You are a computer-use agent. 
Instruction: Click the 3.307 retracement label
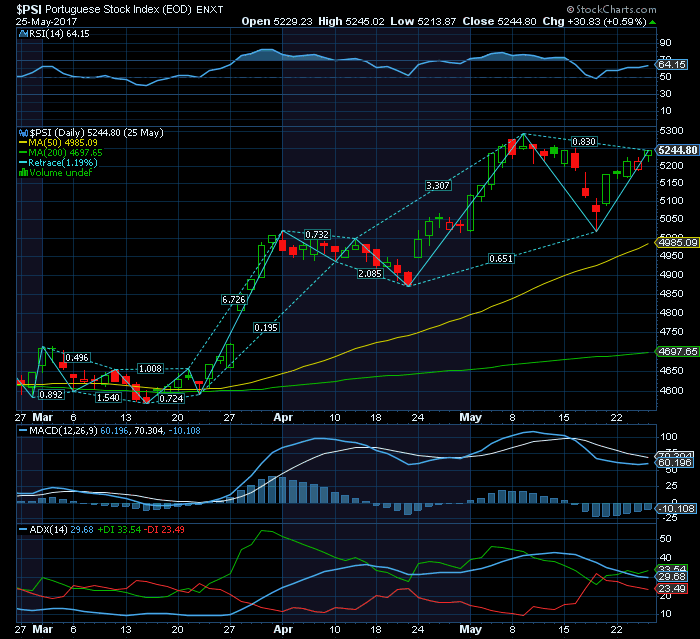click(438, 186)
